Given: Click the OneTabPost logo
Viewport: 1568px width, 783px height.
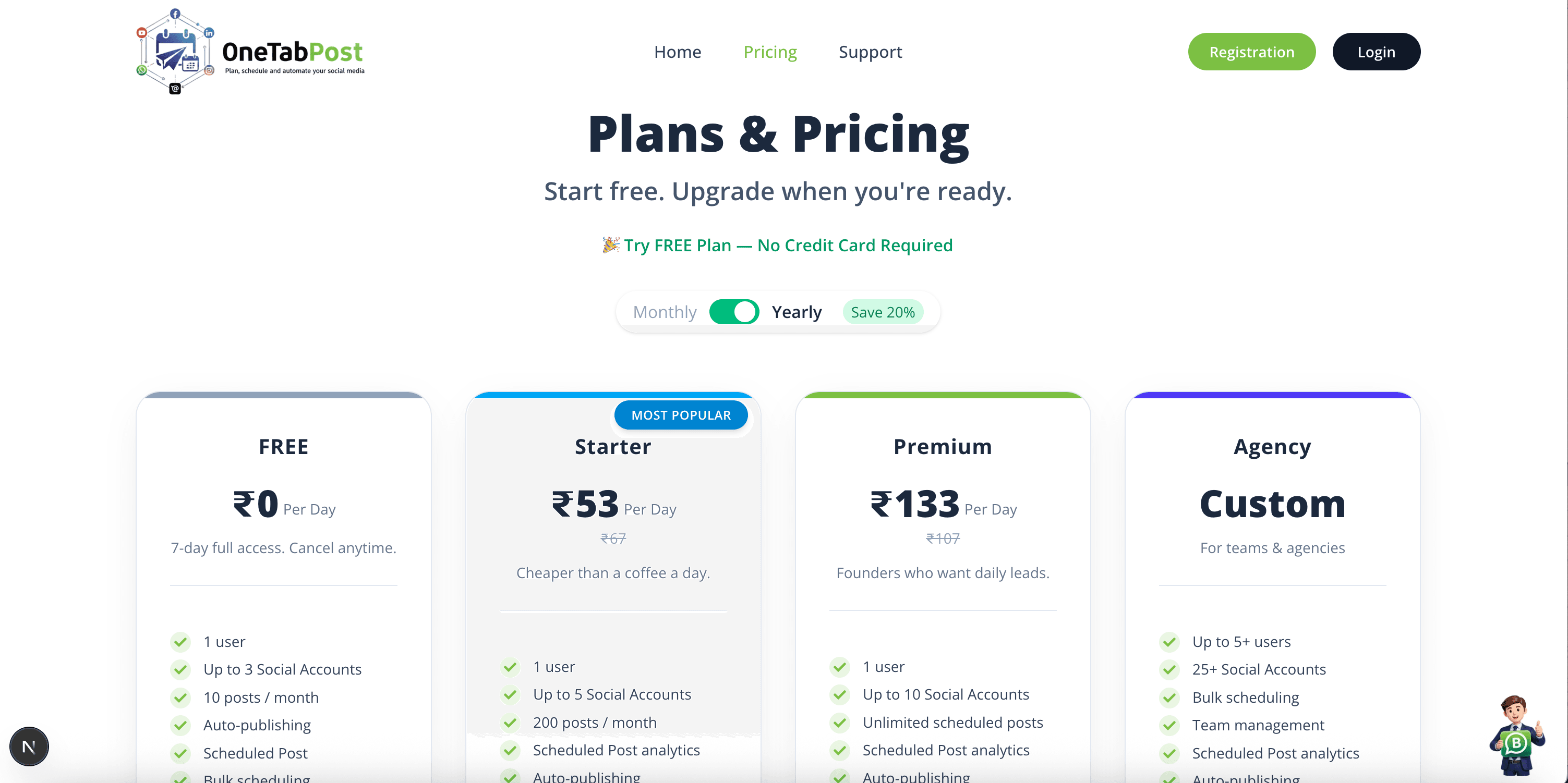Looking at the screenshot, I should coord(250,52).
